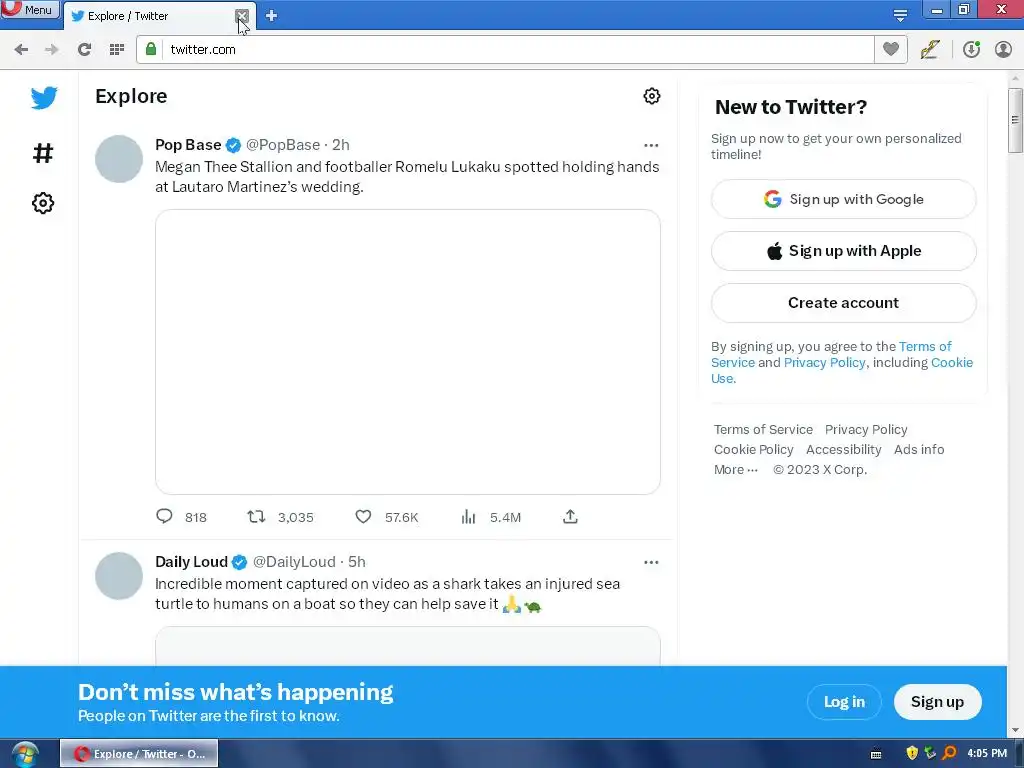Click the browser forward arrow
The width and height of the screenshot is (1024, 768).
pyautogui.click(x=52, y=50)
